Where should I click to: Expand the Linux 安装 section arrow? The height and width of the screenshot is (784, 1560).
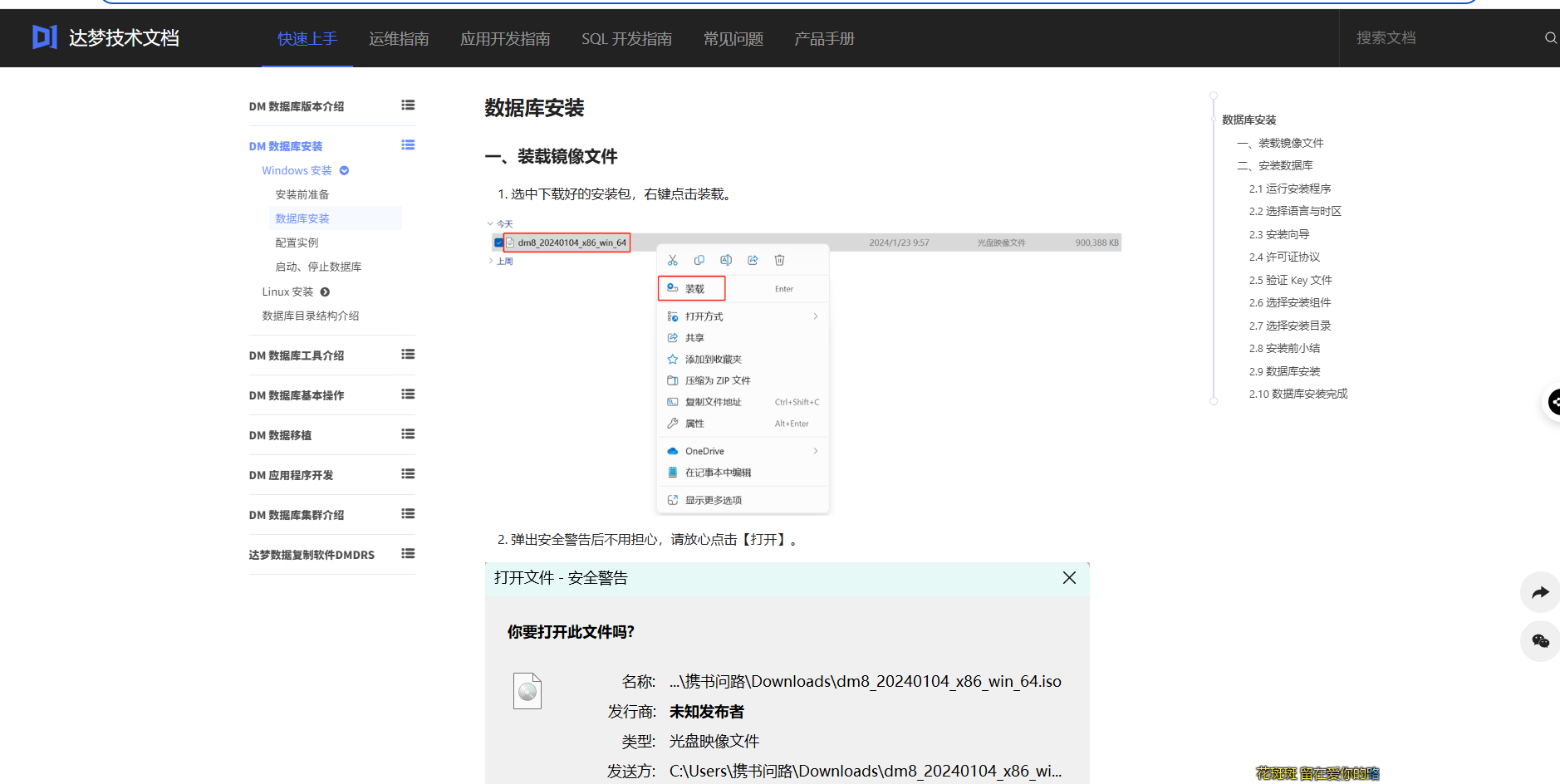coord(325,292)
